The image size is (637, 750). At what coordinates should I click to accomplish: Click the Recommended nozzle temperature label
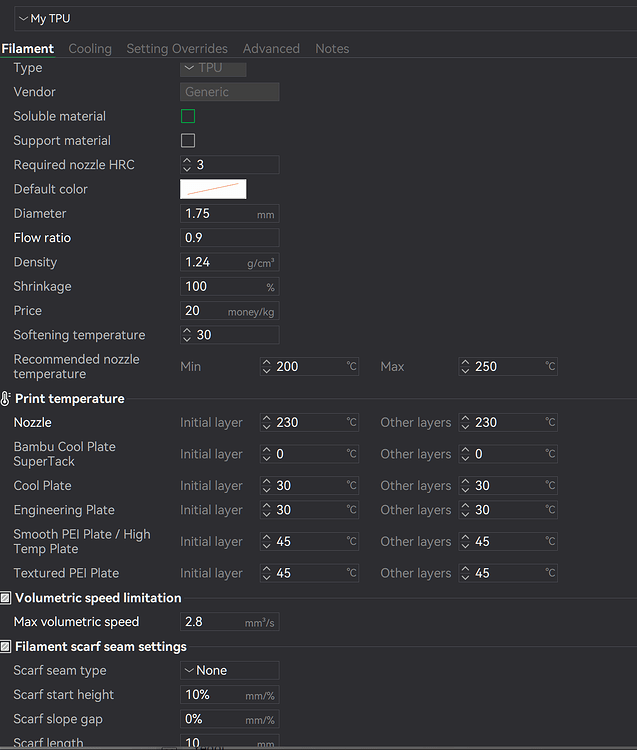click(77, 366)
